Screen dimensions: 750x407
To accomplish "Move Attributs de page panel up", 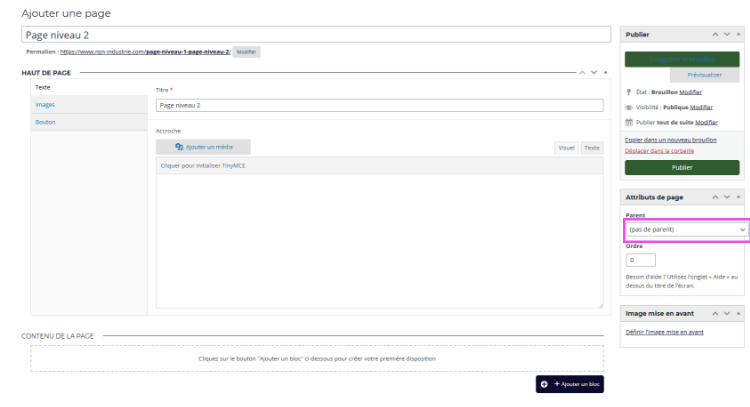I will [x=715, y=197].
